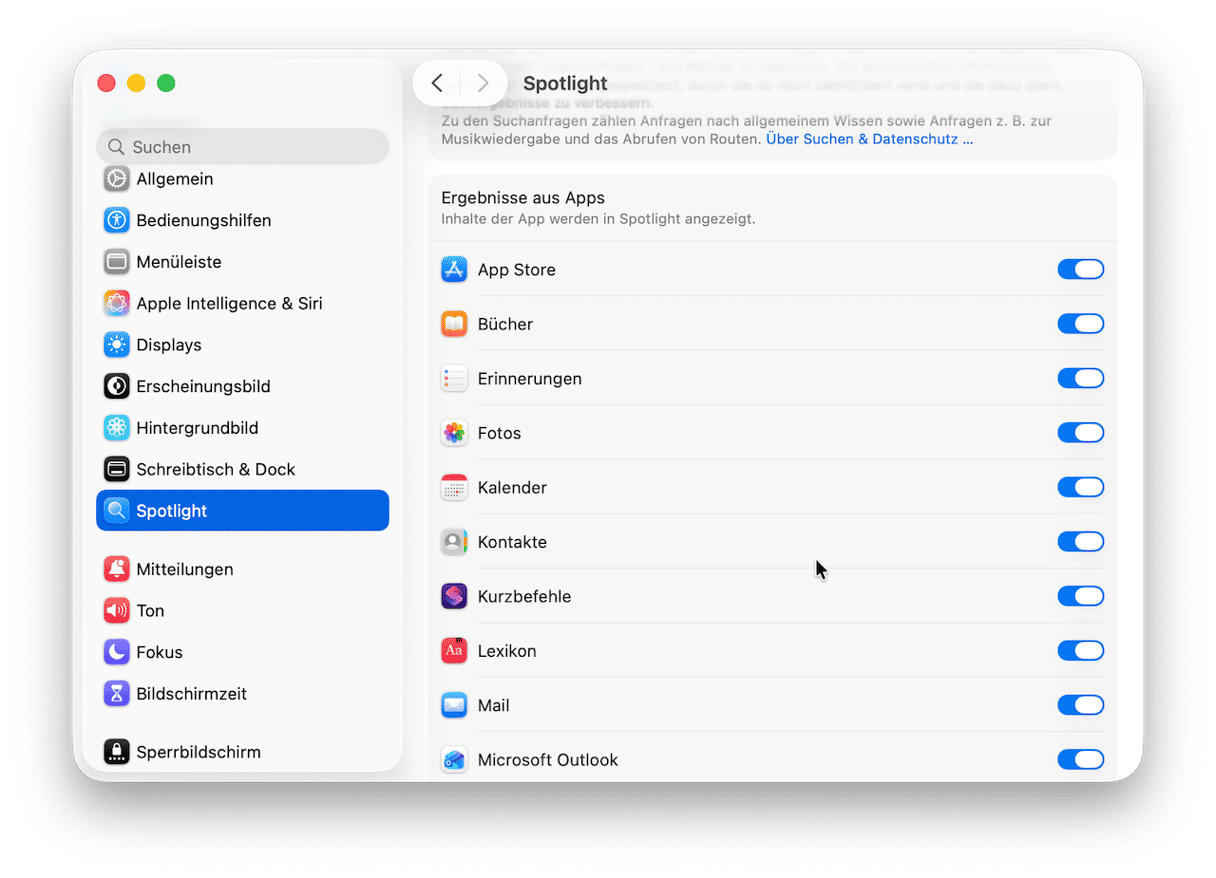Viewport: 1216px width, 878px height.
Task: Disable the Kurzbefehle switch
Action: point(1081,595)
